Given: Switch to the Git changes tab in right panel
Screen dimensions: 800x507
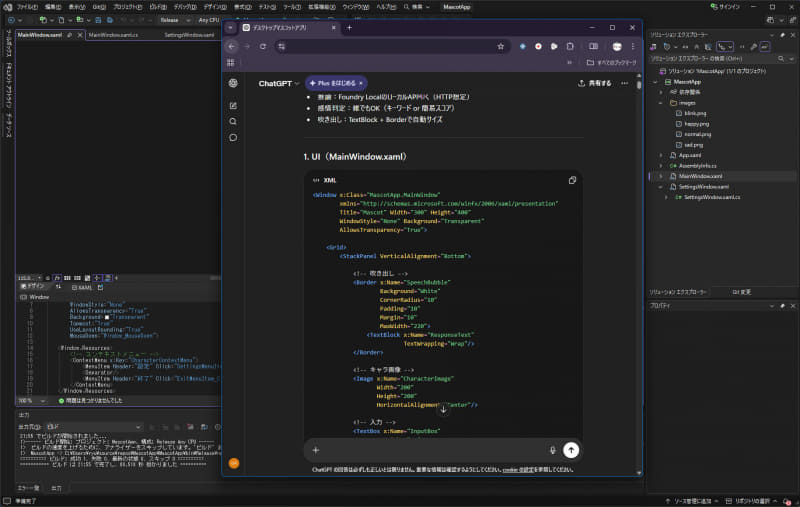Looking at the screenshot, I should [x=741, y=292].
